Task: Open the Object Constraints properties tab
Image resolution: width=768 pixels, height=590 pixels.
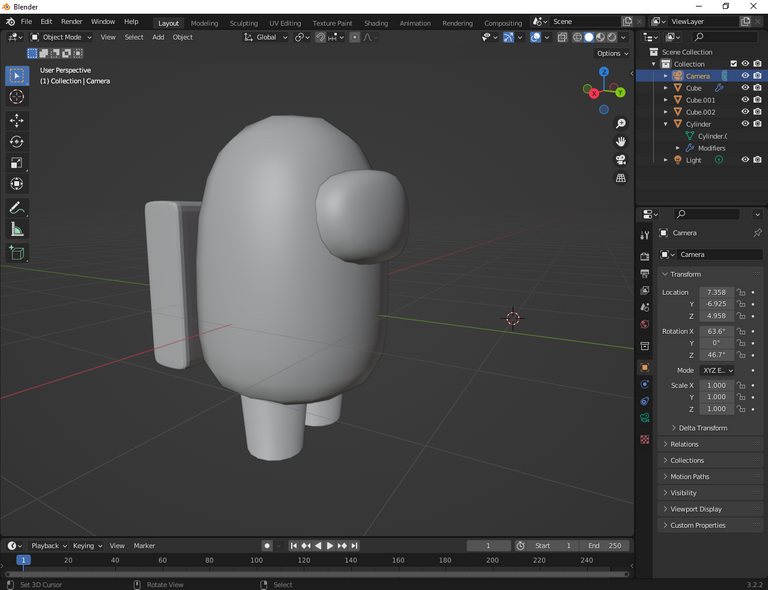Action: point(645,401)
